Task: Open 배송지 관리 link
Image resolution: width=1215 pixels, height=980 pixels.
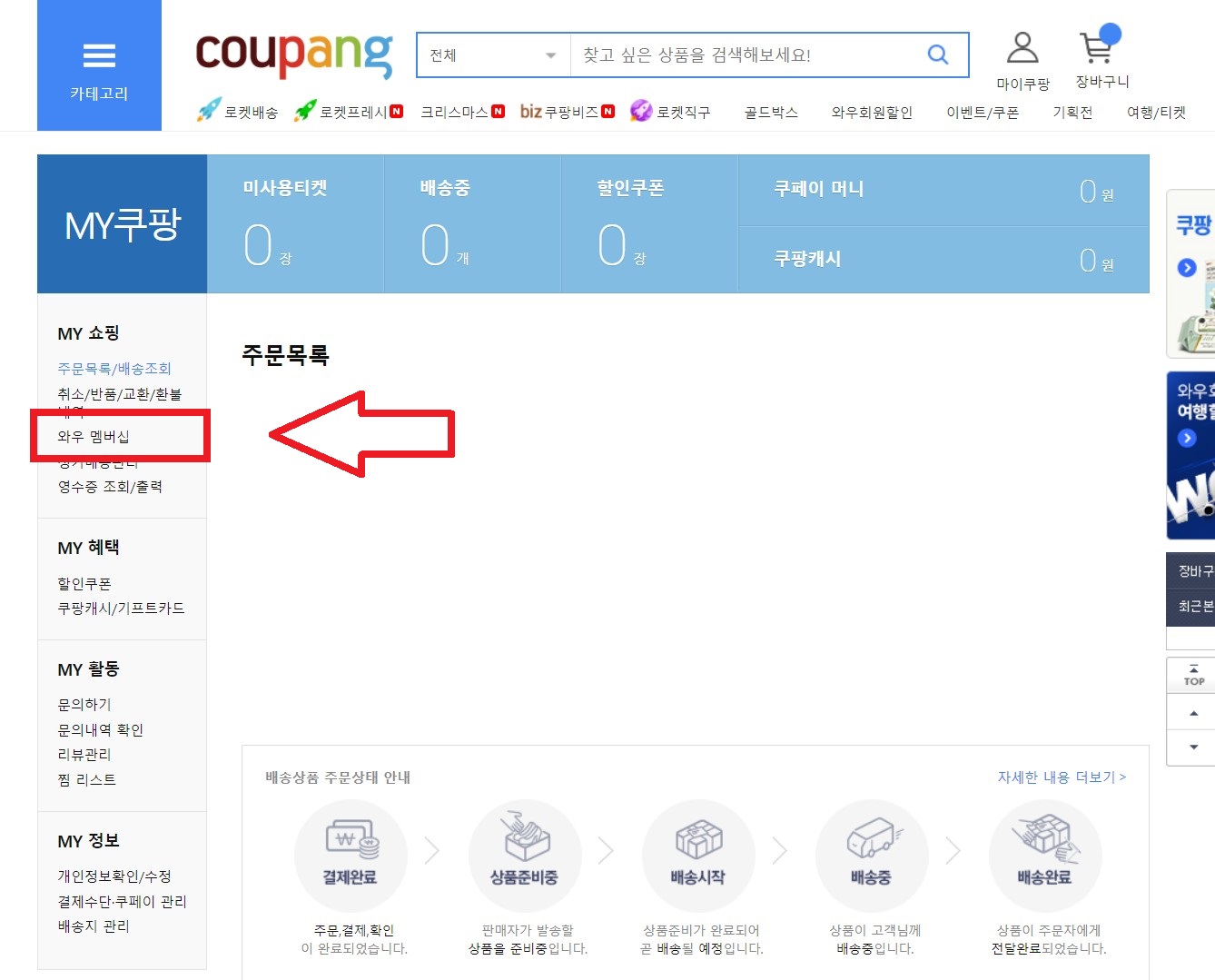Action: click(x=94, y=926)
